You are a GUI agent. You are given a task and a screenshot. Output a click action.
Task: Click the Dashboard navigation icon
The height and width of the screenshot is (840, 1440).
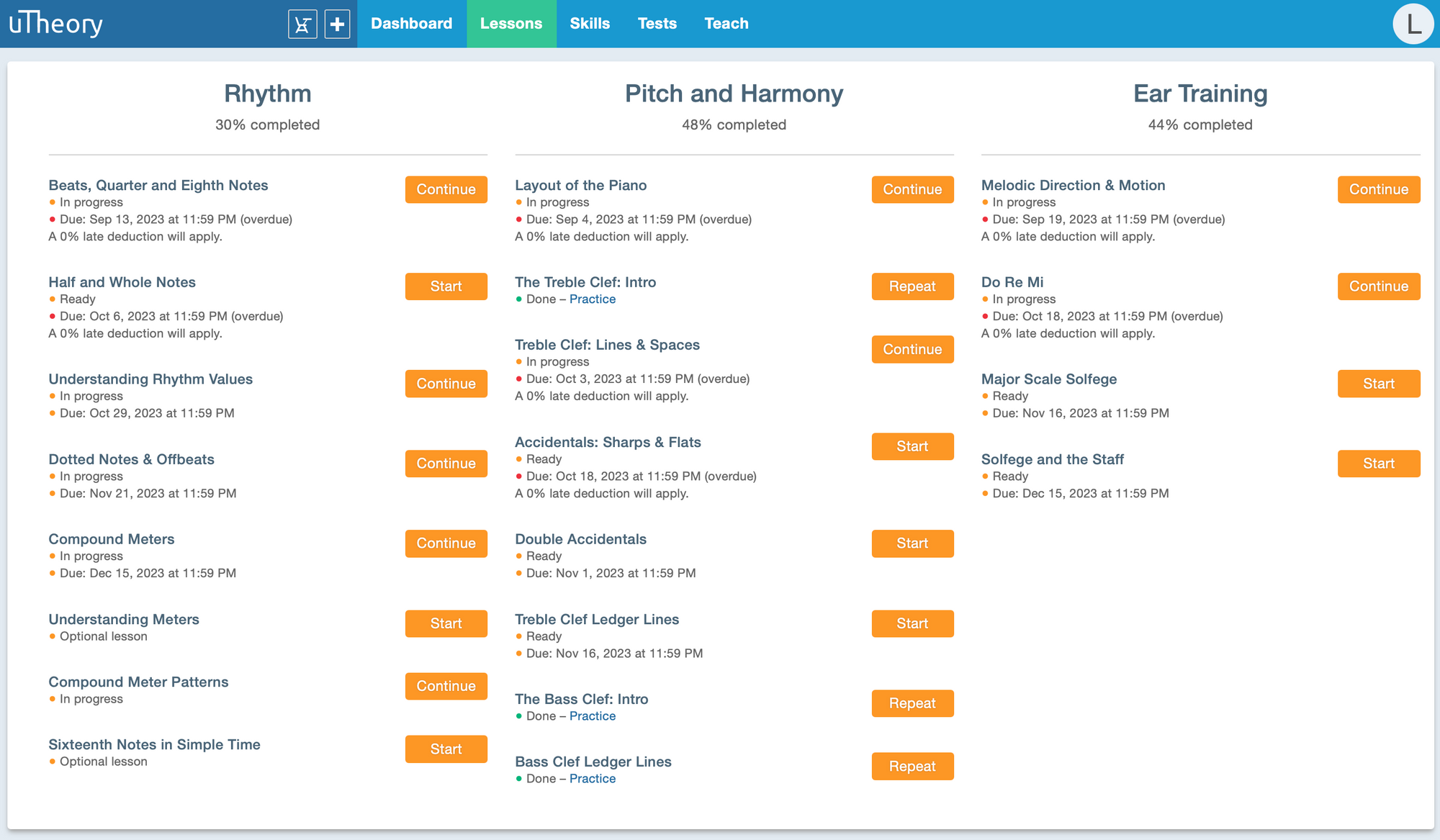coord(411,23)
